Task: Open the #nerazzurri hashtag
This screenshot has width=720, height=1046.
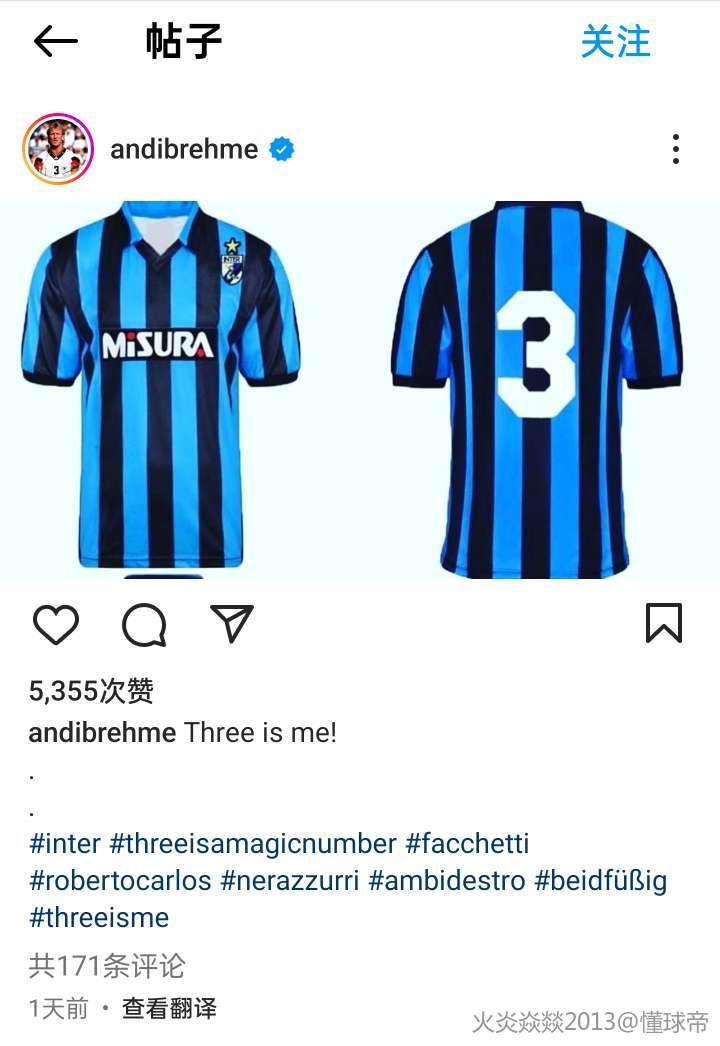Action: click(290, 881)
